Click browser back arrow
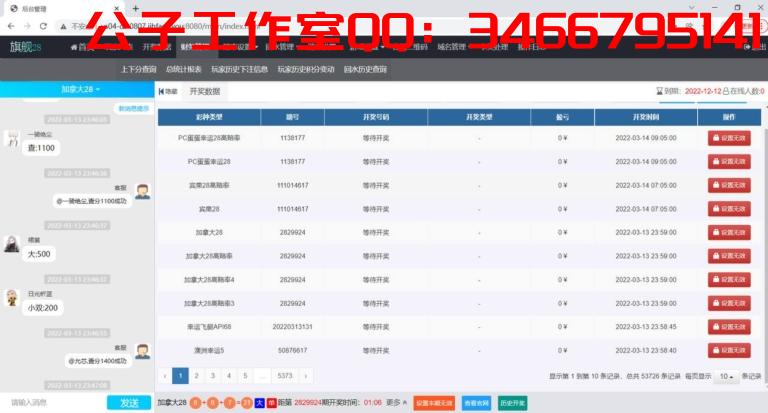The image size is (768, 413). click(x=11, y=26)
